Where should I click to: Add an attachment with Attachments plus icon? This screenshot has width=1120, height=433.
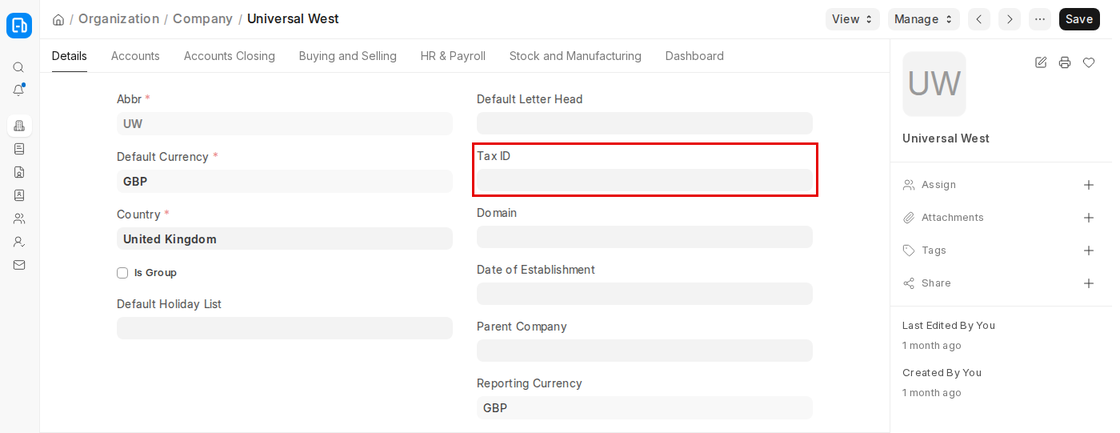[x=1089, y=218]
